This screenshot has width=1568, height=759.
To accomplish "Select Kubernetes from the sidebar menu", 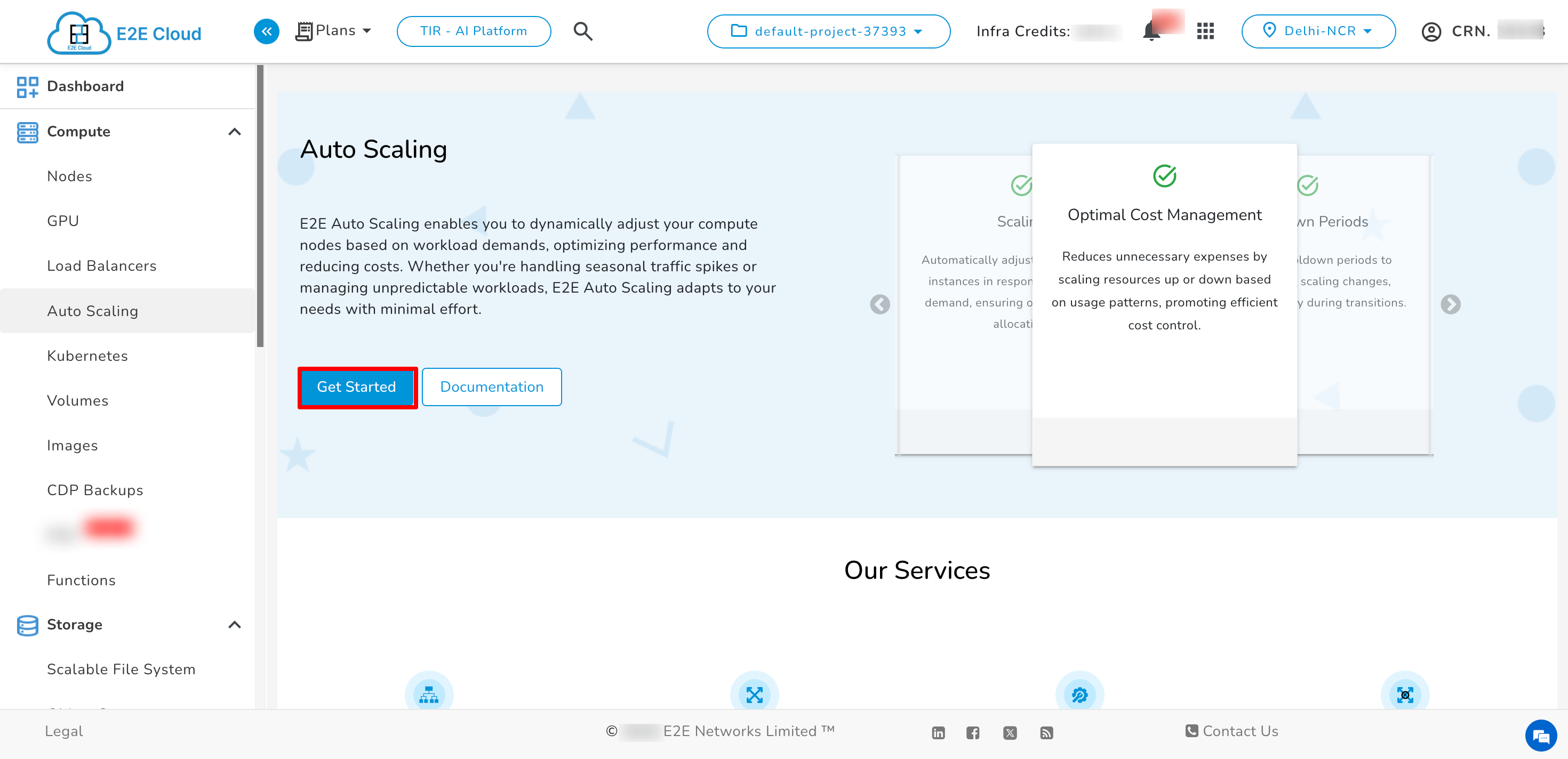I will (87, 356).
